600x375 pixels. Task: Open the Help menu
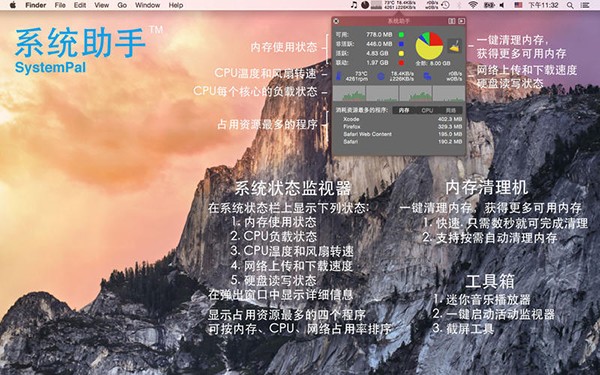point(176,5)
